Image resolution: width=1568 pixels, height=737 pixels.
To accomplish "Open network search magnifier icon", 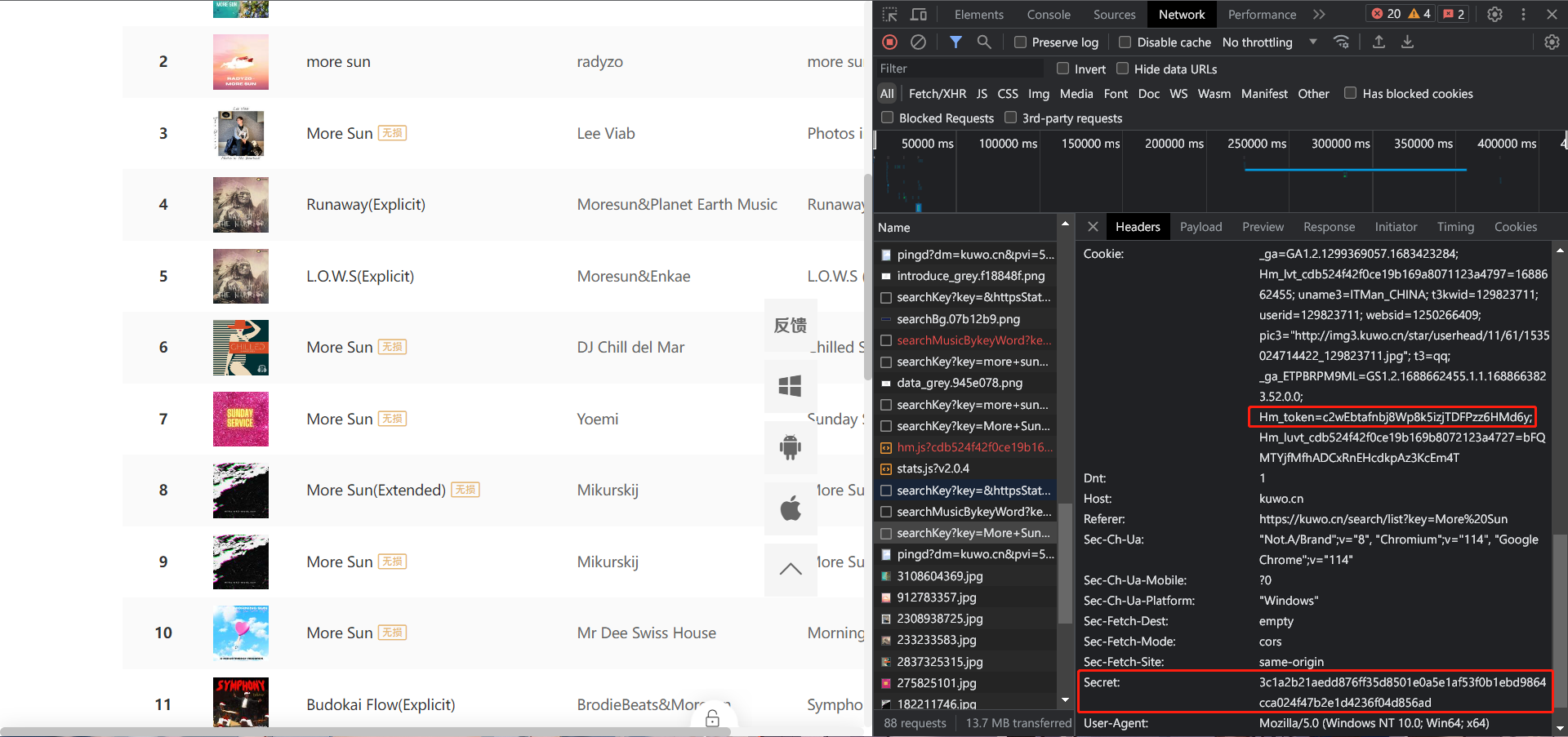I will (x=984, y=42).
